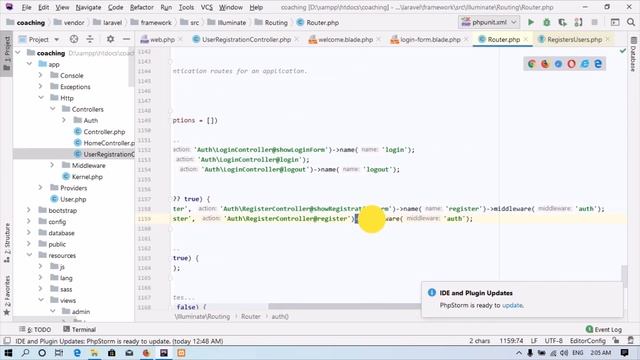Viewport: 640px width, 360px height.
Task: Toggle the Project tool window stripe
Action: click(x=7, y=53)
